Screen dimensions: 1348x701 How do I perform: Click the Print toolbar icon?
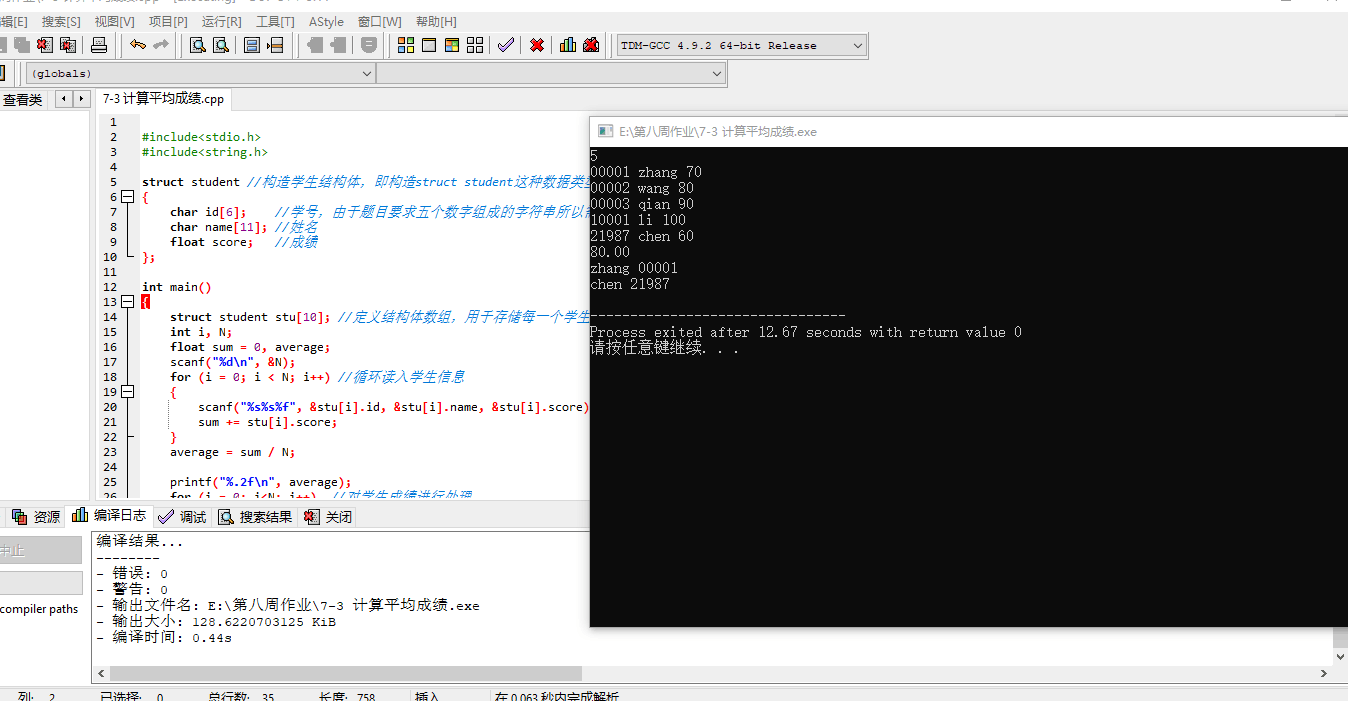click(x=99, y=45)
